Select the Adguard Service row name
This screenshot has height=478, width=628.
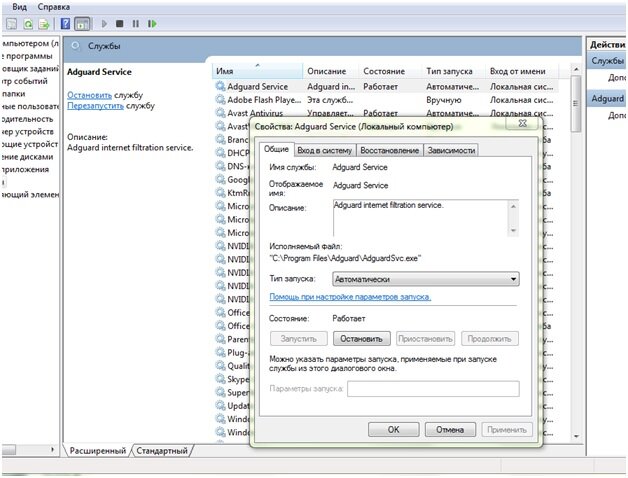[258, 86]
